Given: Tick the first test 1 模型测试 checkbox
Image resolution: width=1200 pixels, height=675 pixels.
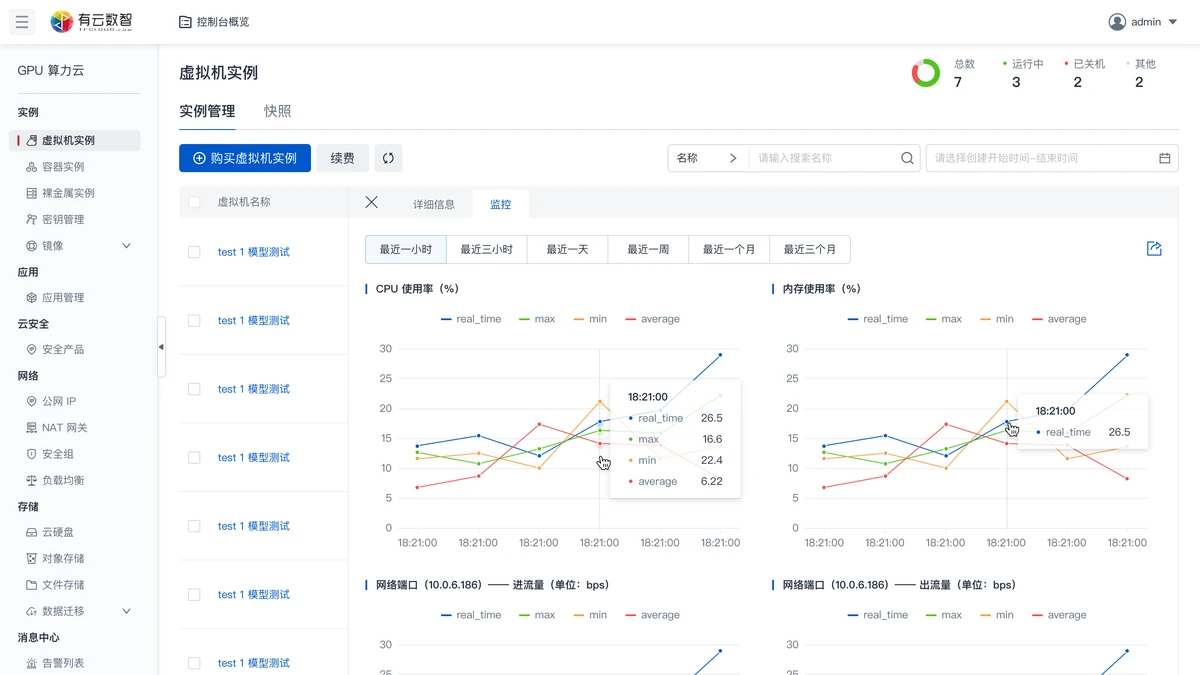Looking at the screenshot, I should (x=194, y=252).
